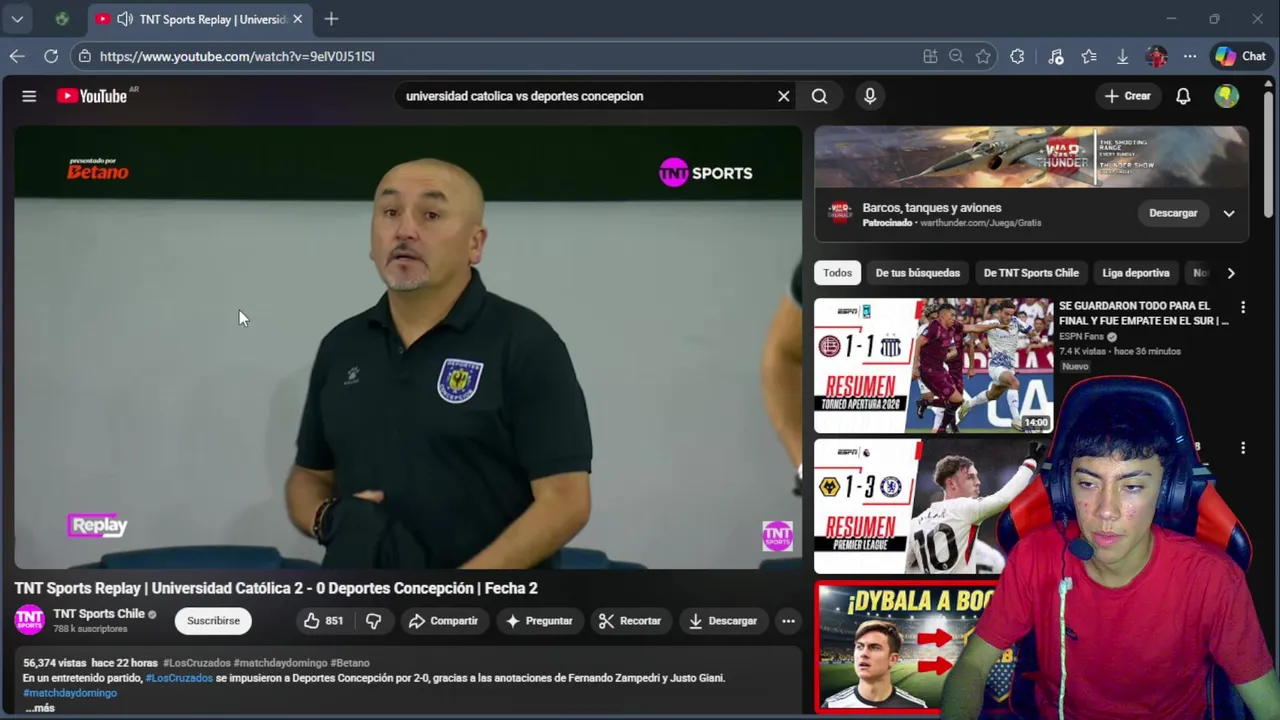Open the Crear button
This screenshot has height=720, width=1280.
click(1127, 96)
